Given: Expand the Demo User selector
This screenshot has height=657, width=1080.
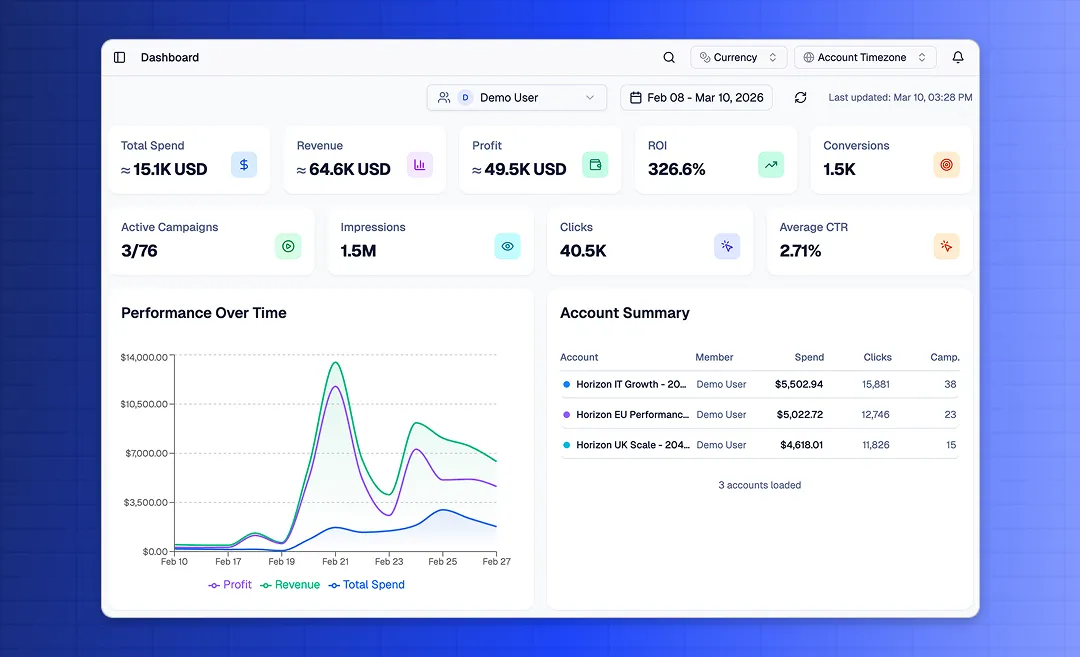Looking at the screenshot, I should [x=516, y=97].
